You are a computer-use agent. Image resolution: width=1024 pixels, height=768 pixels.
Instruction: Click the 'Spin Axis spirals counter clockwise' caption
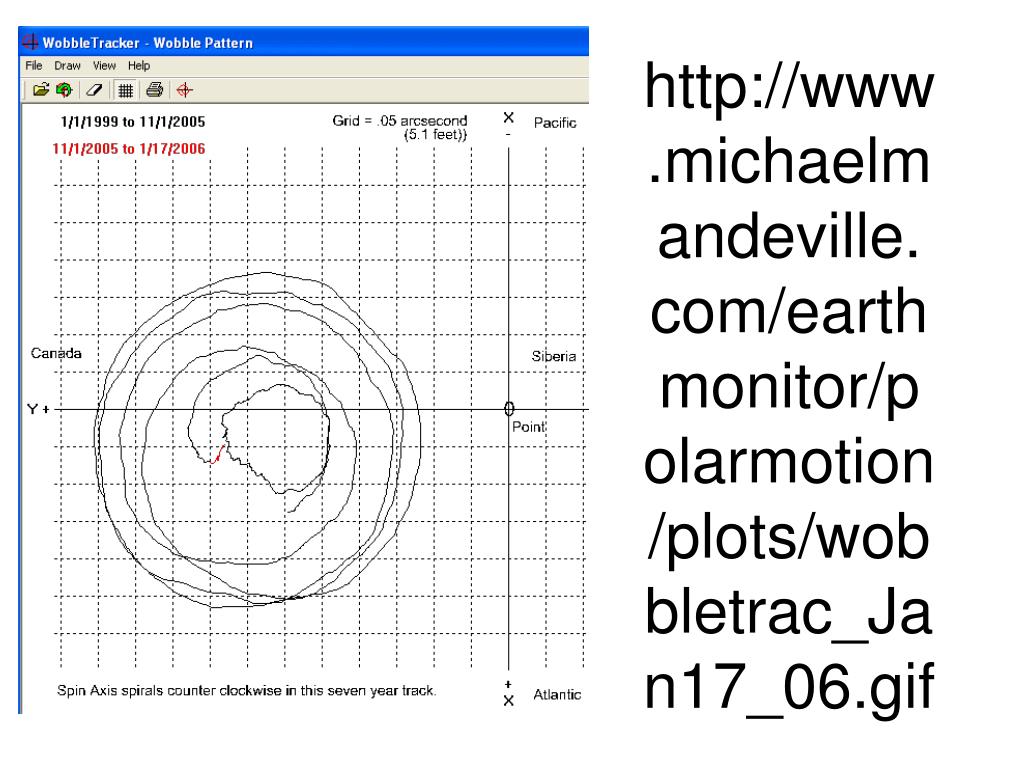click(x=246, y=690)
